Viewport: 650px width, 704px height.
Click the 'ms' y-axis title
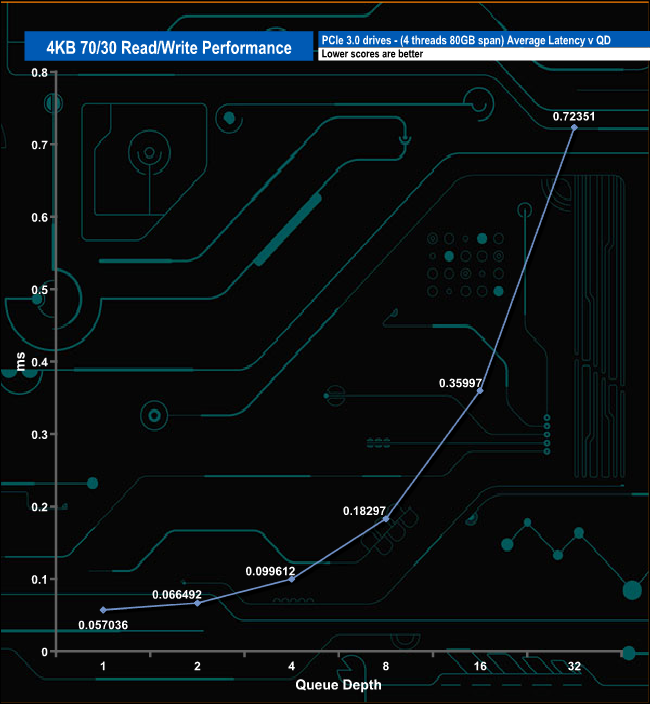(x=20, y=361)
